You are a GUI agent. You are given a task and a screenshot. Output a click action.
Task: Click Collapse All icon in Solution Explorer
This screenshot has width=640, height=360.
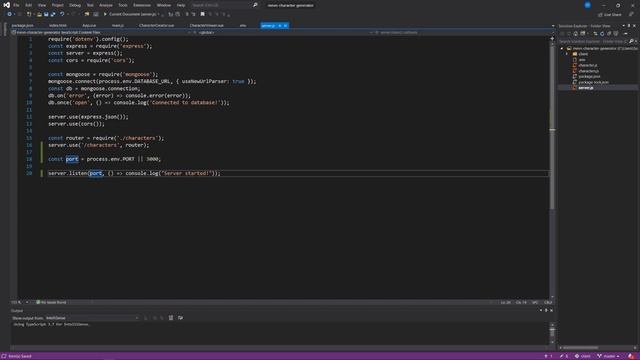click(609, 33)
